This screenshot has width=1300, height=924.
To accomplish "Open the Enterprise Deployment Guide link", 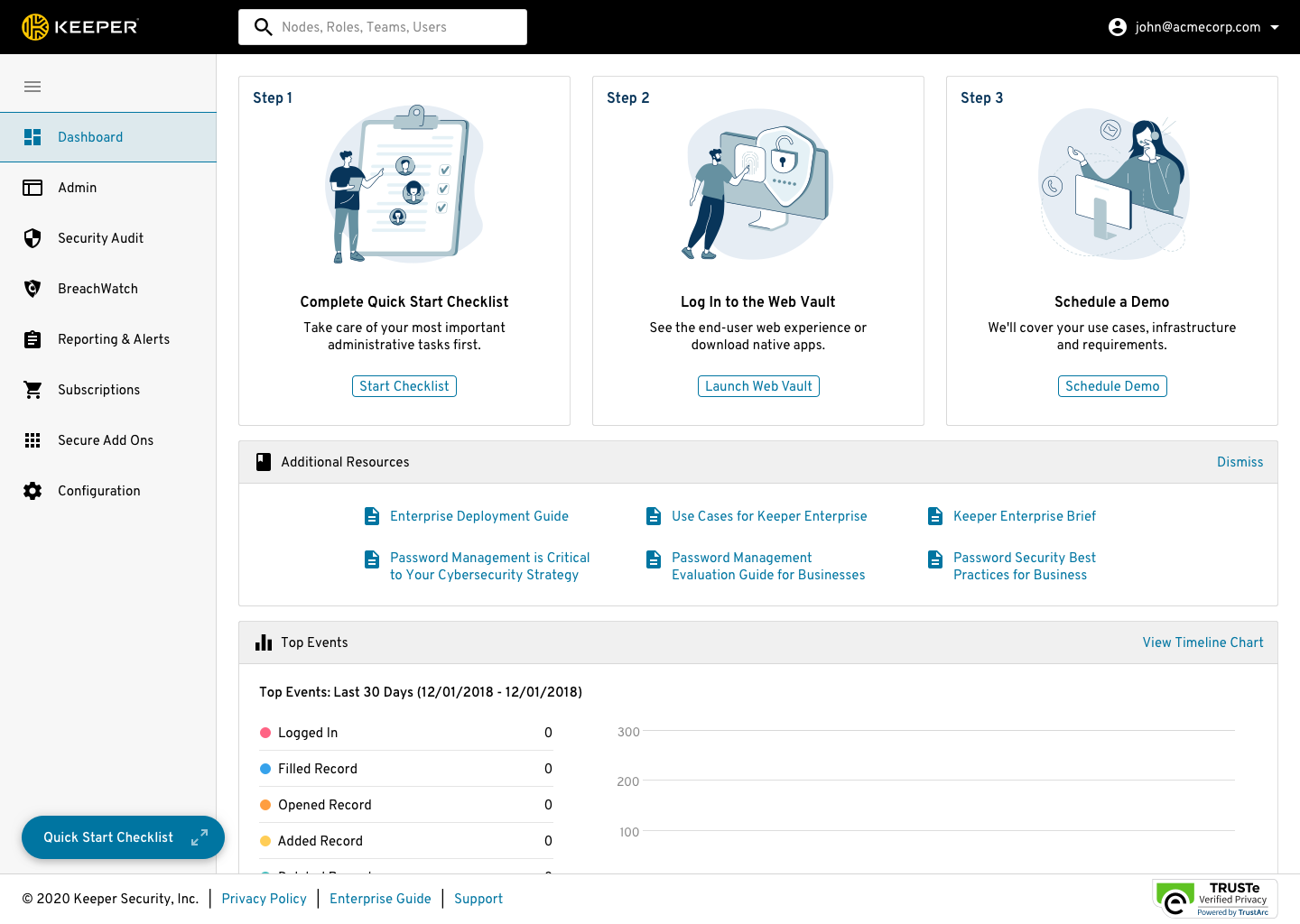I will pos(479,516).
